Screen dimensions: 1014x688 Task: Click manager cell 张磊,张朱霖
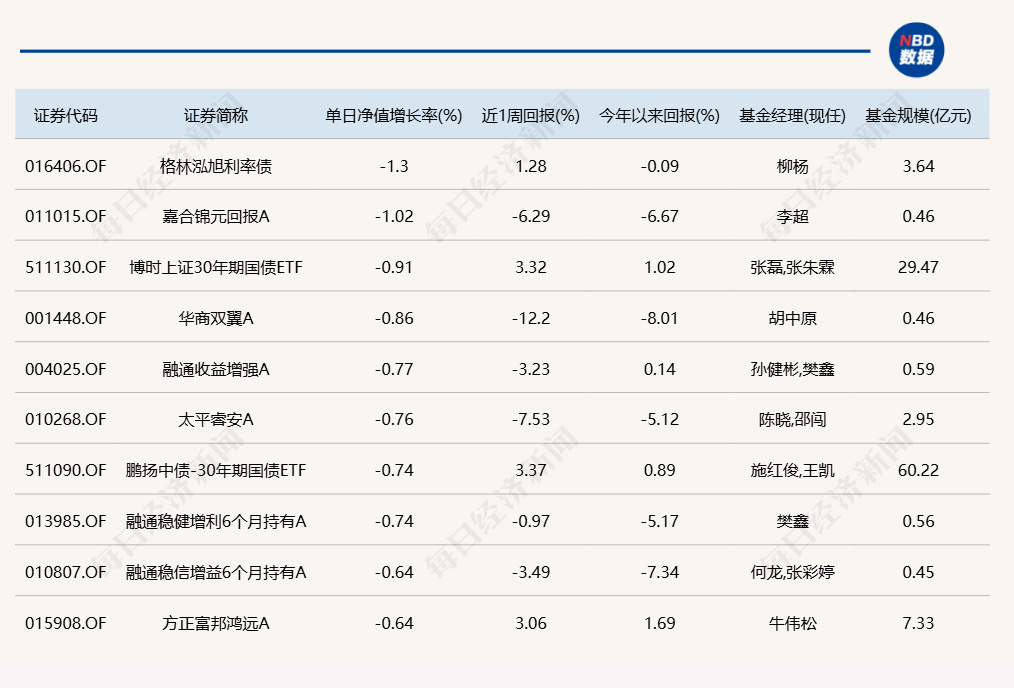pos(792,267)
